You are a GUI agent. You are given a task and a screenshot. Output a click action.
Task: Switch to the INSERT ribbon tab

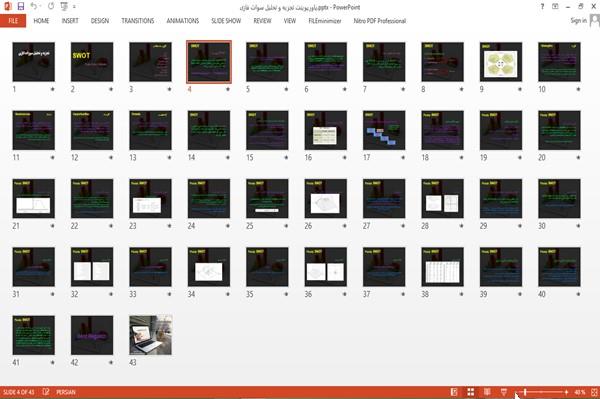pos(70,21)
